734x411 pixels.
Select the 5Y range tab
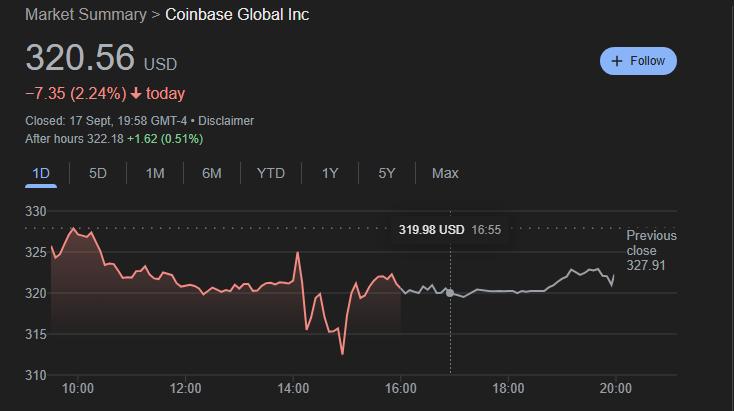pos(387,174)
